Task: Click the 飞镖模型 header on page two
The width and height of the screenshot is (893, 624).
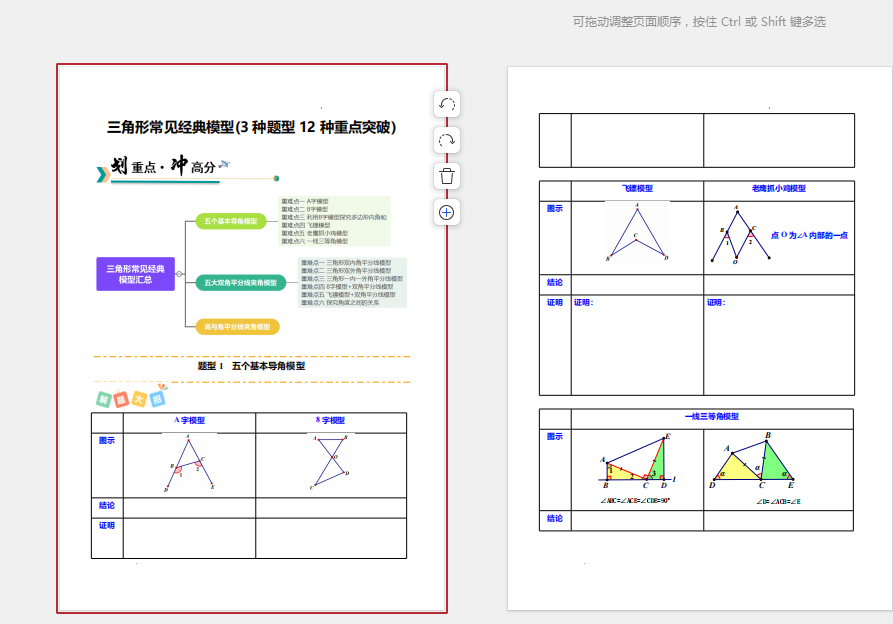Action: 637,189
